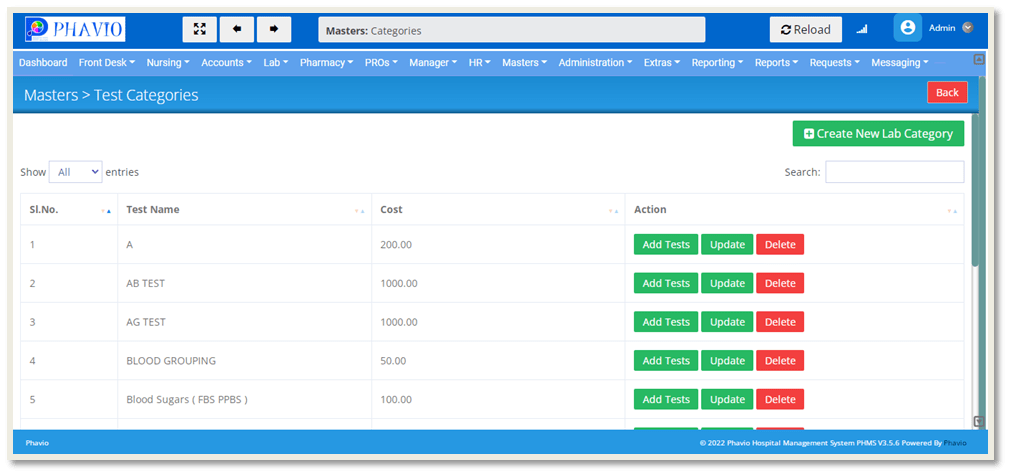Click the menu bar scroll-up icon
The height and width of the screenshot is (475, 1009).
point(979,59)
